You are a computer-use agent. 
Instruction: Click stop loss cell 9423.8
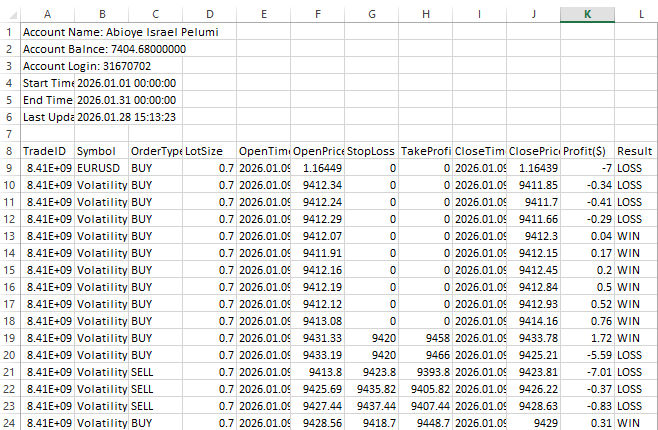tap(371, 372)
